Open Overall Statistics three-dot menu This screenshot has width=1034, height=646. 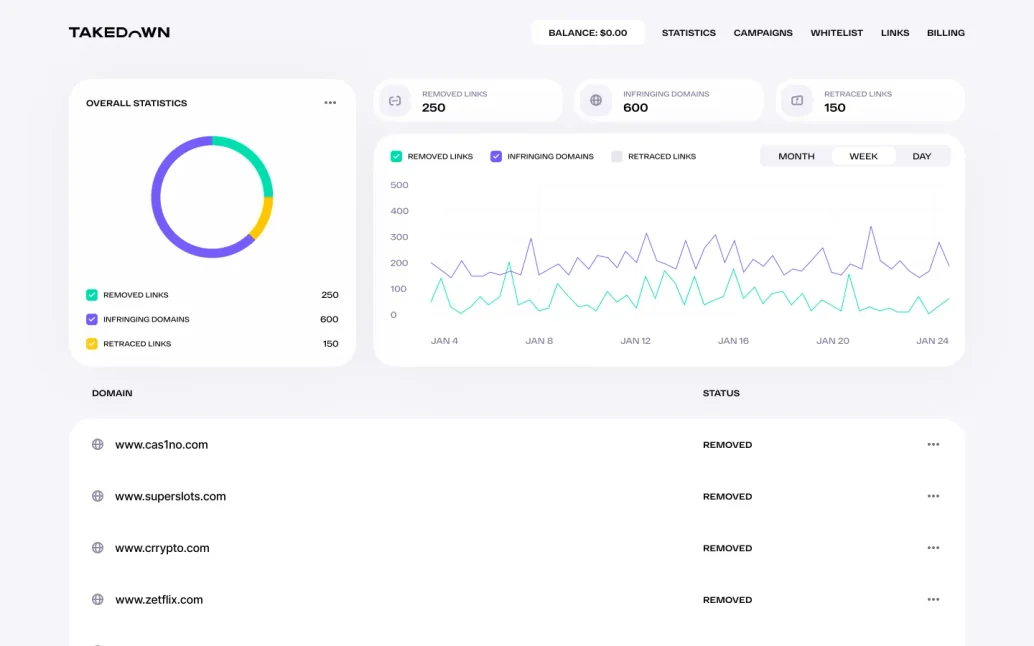(330, 103)
